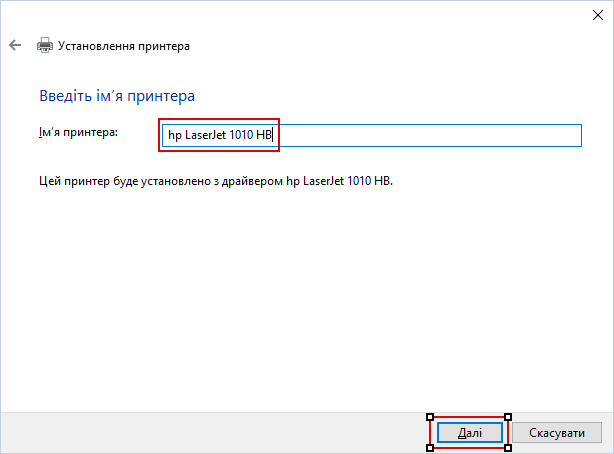Click the 'hp LaserJet 1010 HB' text in field

[220, 135]
